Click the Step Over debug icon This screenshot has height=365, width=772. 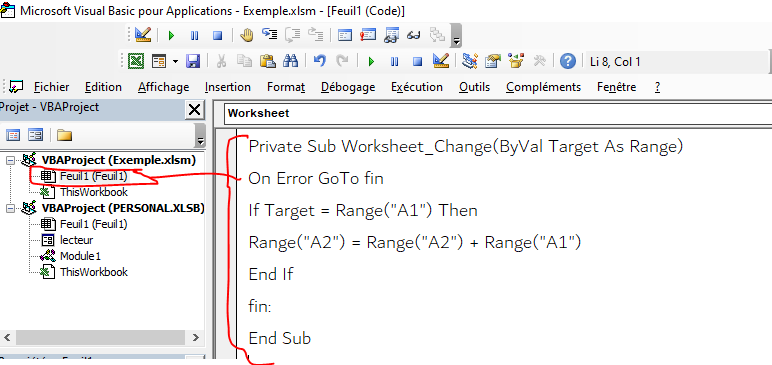point(292,34)
